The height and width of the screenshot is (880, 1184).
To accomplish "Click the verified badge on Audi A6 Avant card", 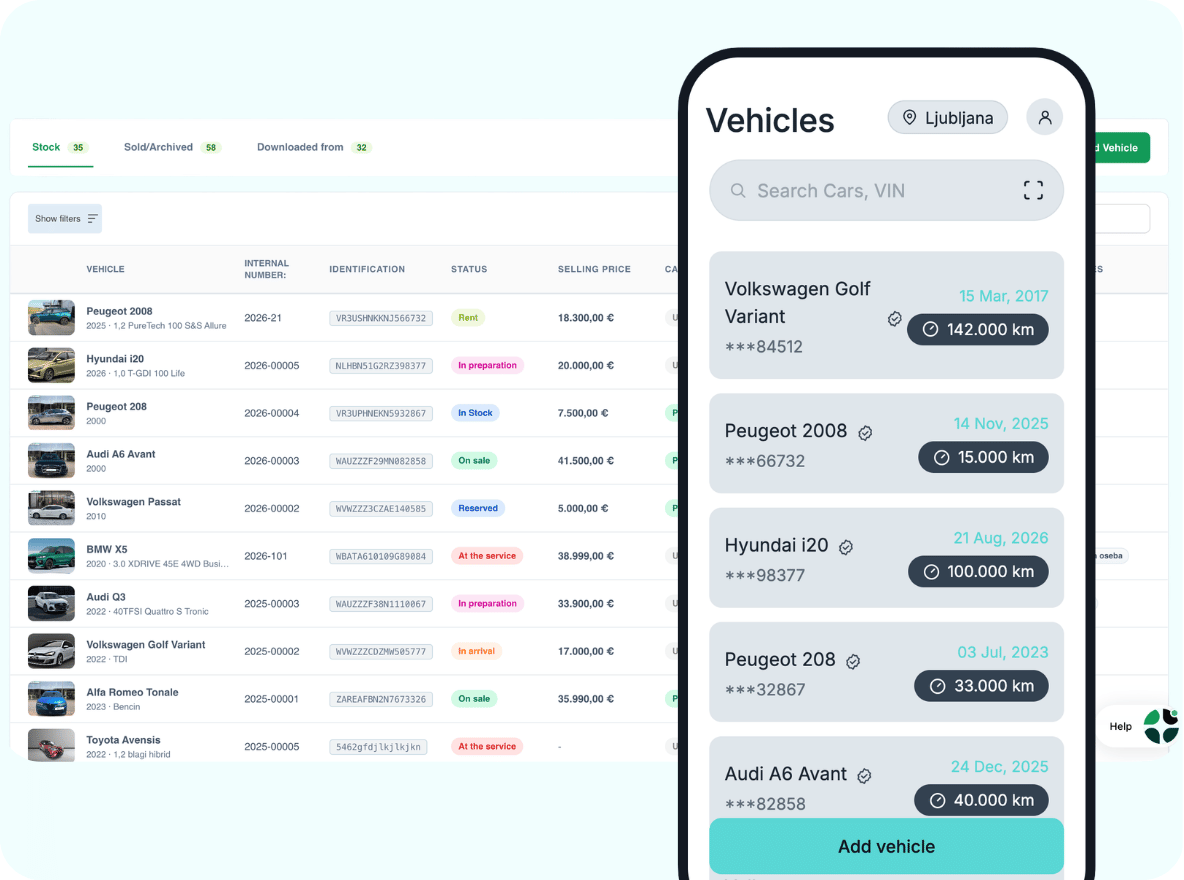I will click(865, 776).
